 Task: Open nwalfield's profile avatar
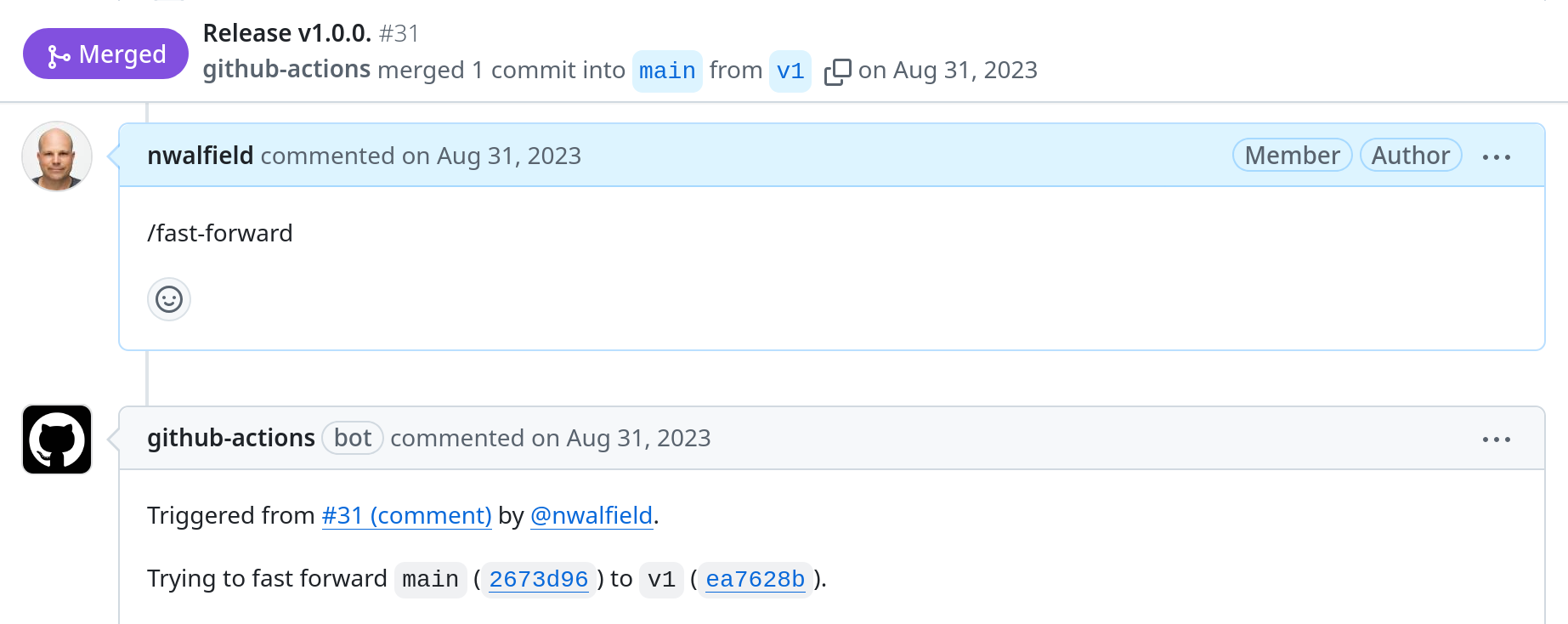pos(57,156)
